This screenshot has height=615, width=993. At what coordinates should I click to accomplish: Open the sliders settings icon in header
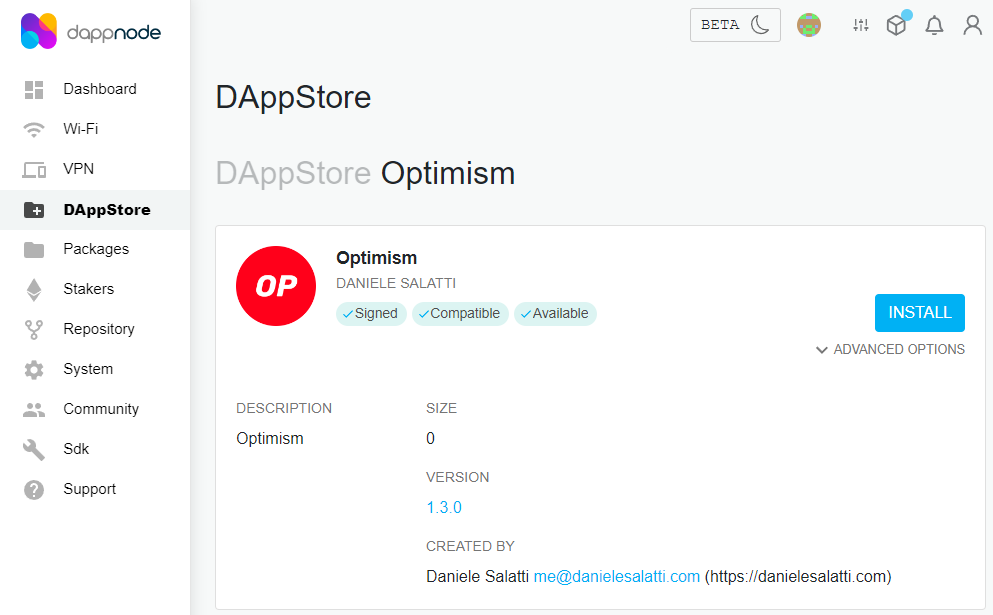click(x=861, y=25)
